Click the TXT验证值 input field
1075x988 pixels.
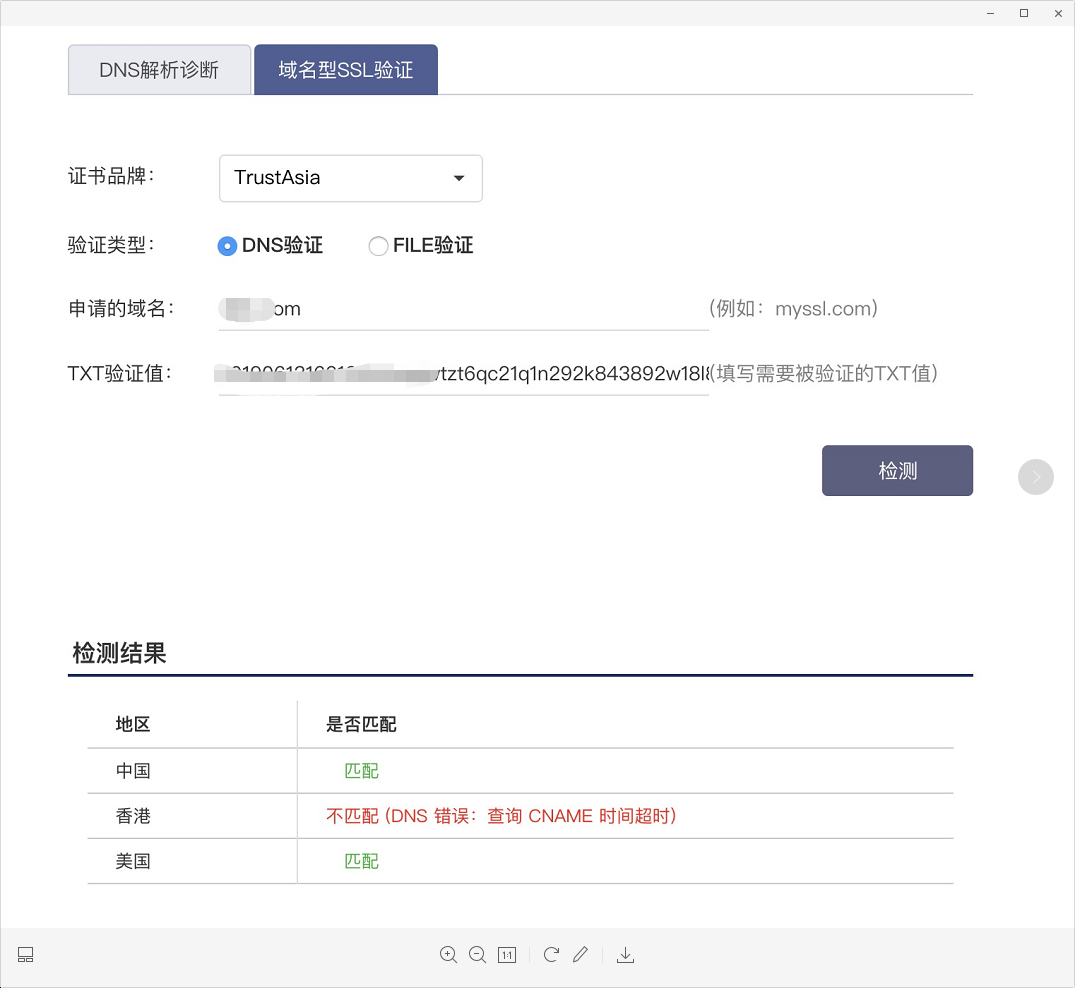(460, 373)
